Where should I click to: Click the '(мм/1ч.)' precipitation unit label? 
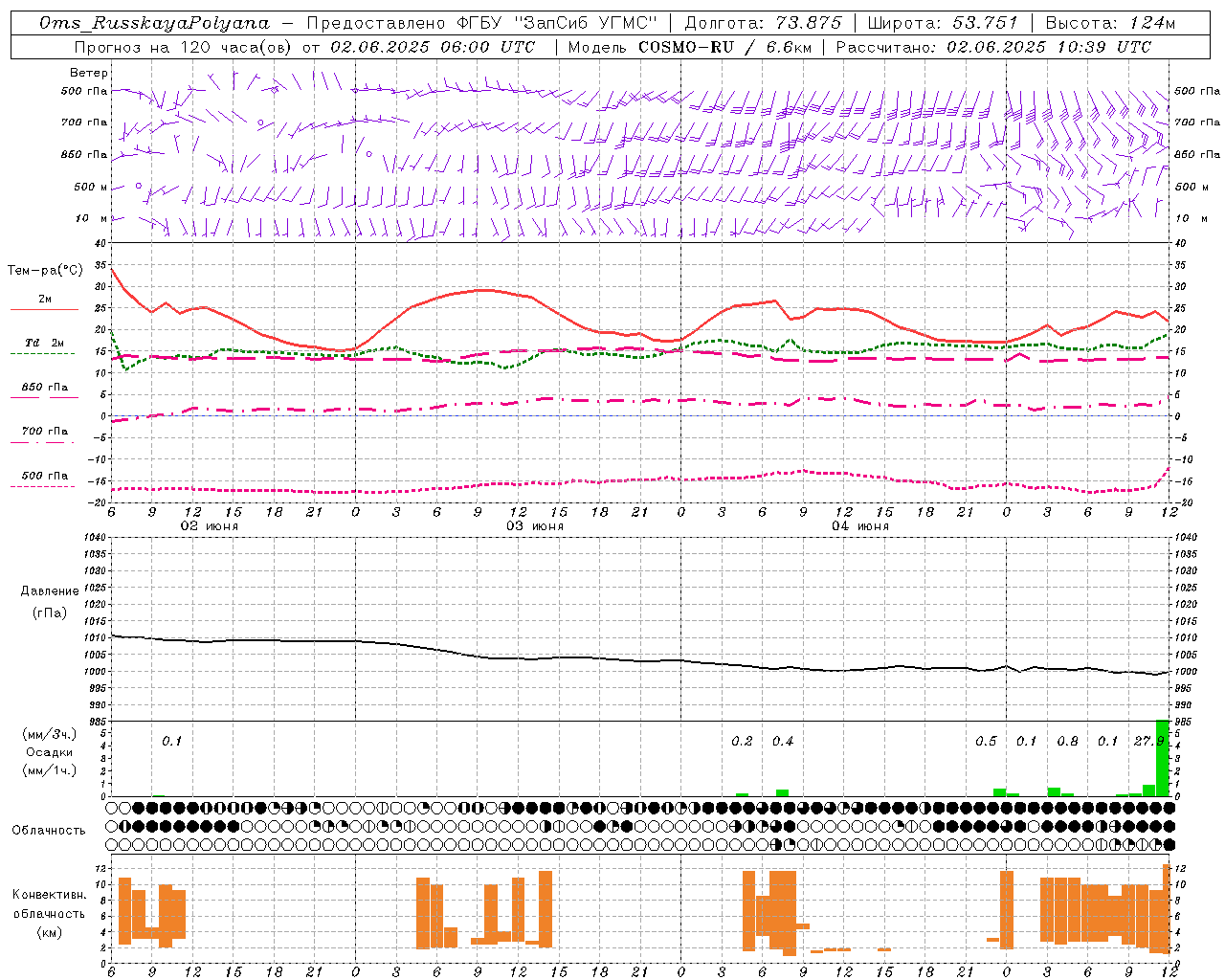[x=48, y=770]
